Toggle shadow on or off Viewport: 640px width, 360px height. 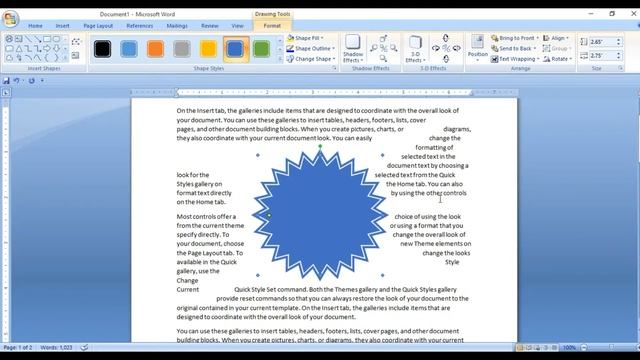[383, 48]
